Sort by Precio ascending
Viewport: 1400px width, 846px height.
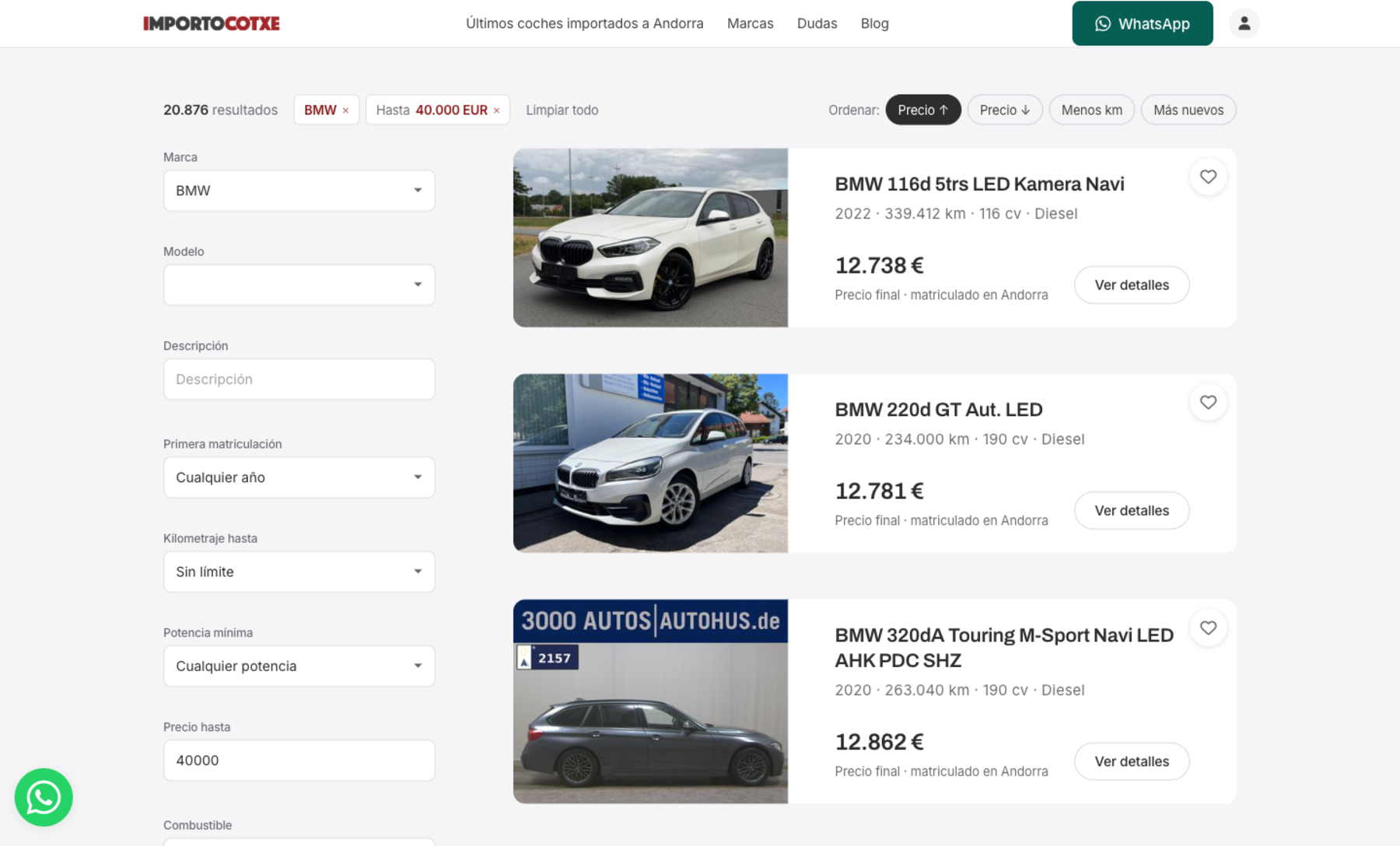923,110
